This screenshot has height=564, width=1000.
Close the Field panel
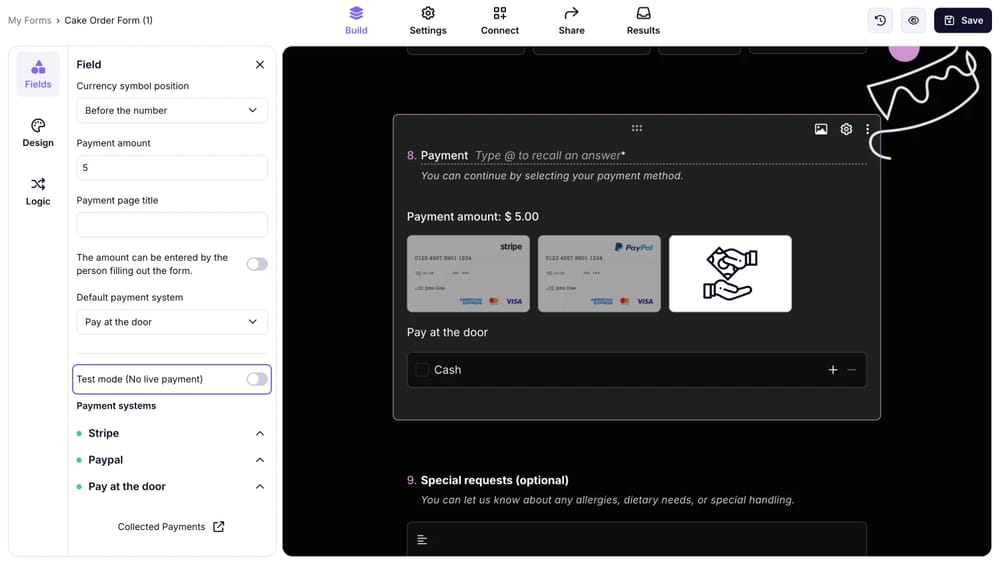(x=260, y=64)
